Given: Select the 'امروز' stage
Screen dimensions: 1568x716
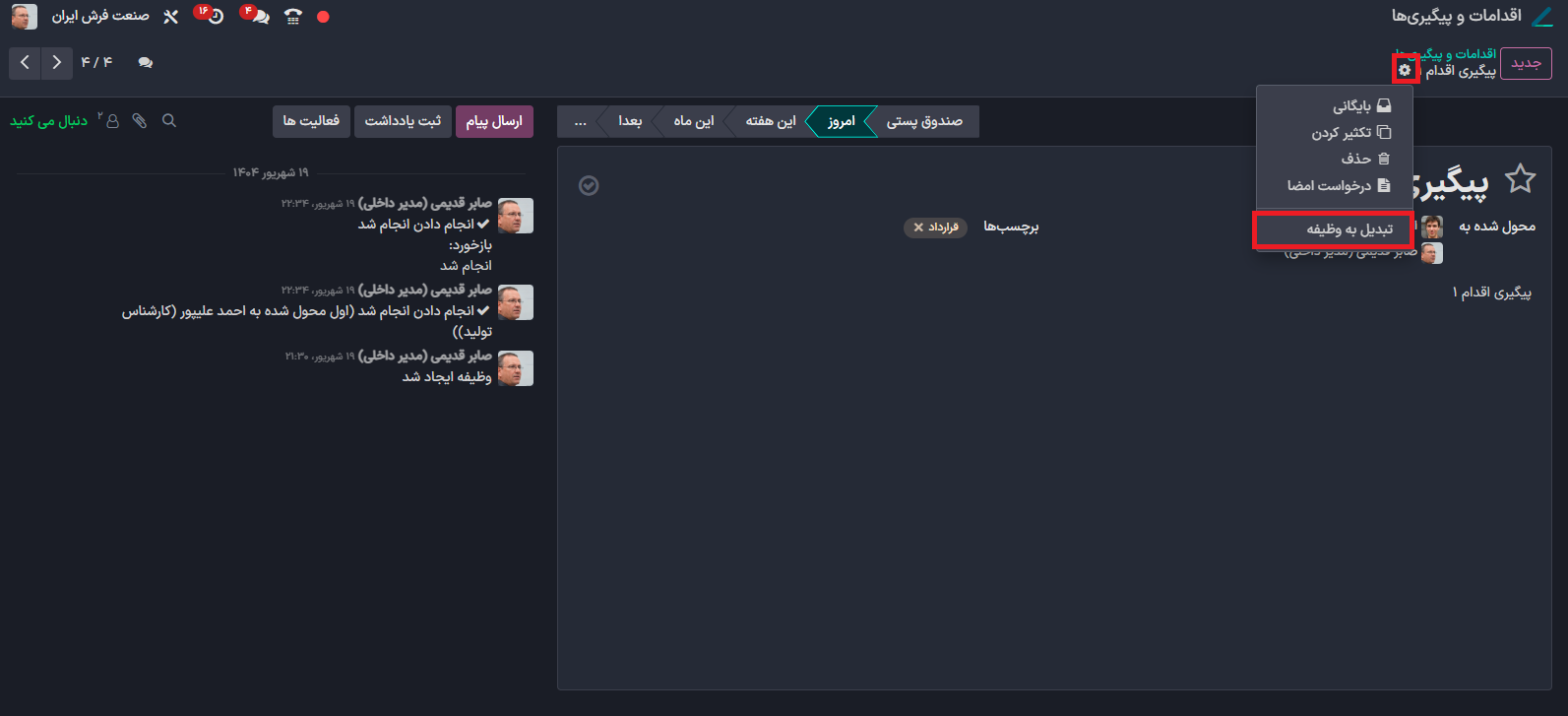Looking at the screenshot, I should coord(841,121).
